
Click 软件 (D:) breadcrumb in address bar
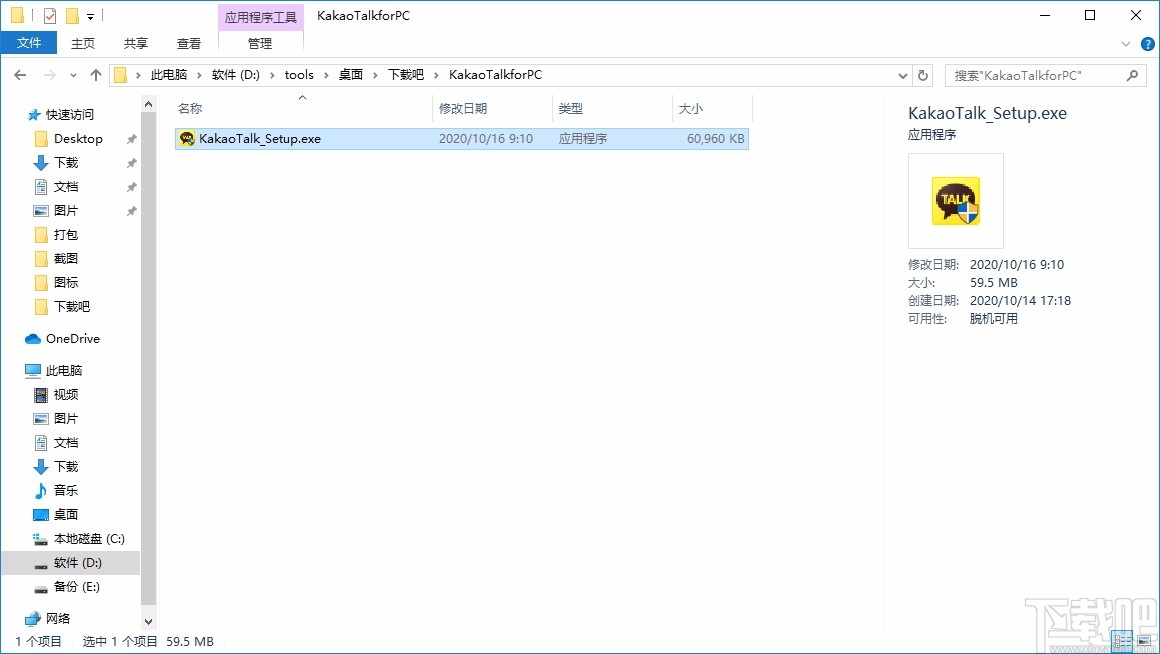[235, 75]
